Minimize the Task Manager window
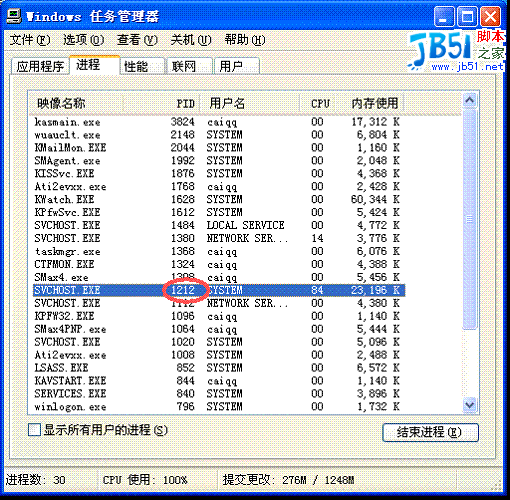 tap(444, 17)
